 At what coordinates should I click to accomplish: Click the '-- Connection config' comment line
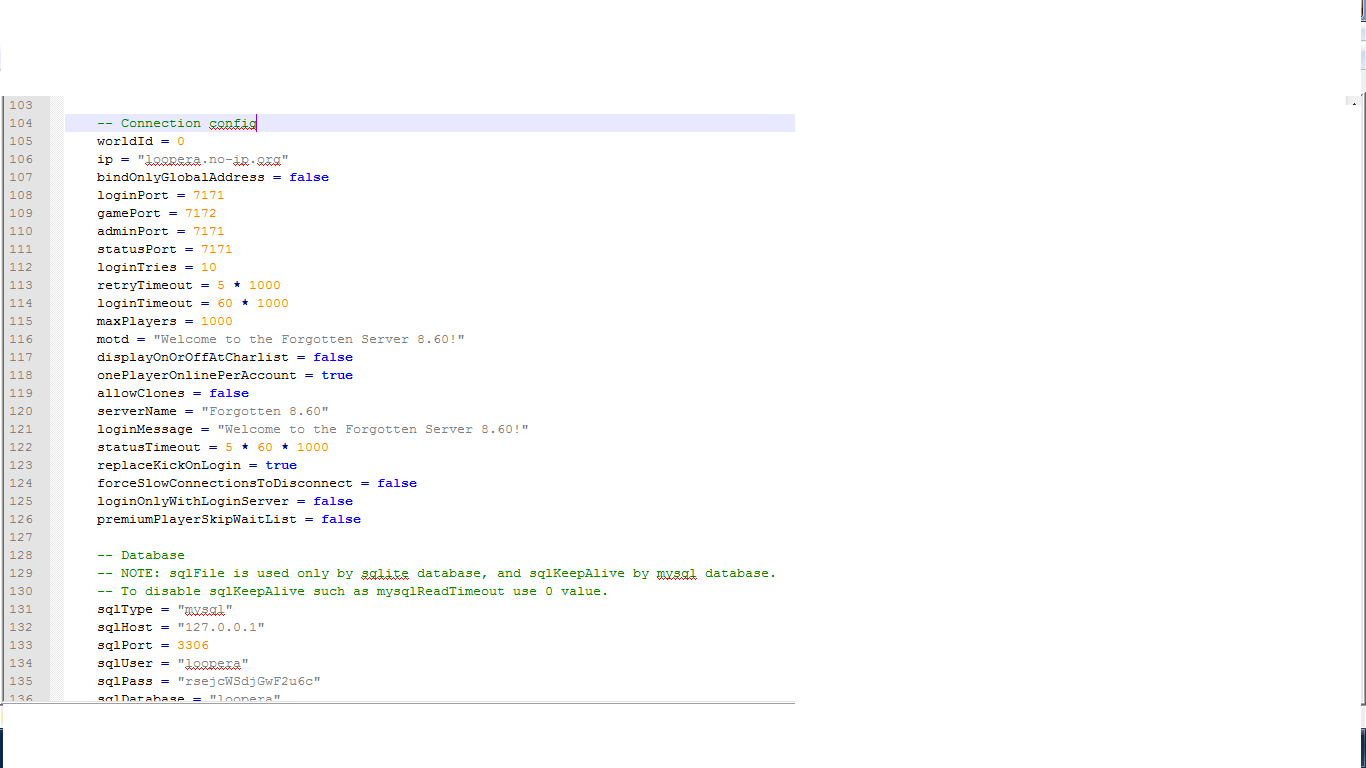(x=177, y=123)
